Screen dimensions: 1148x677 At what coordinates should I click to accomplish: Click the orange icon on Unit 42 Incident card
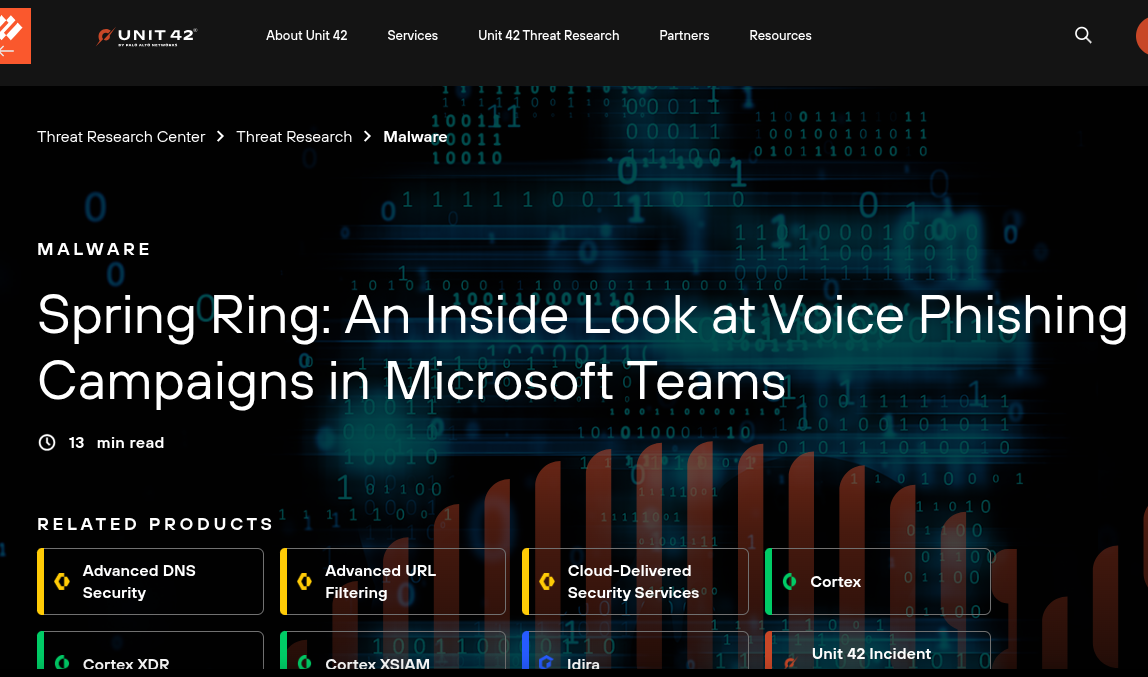pos(789,664)
